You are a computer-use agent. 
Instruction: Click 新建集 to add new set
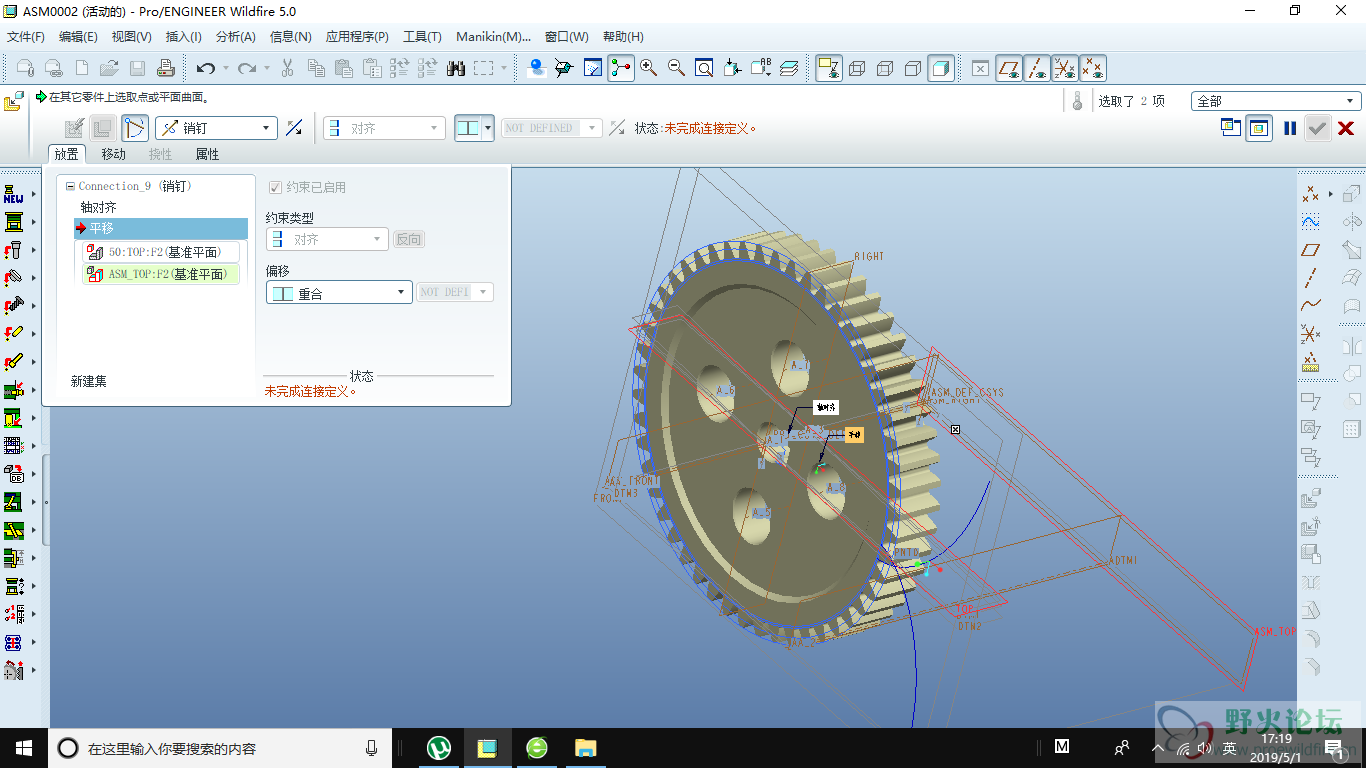89,381
